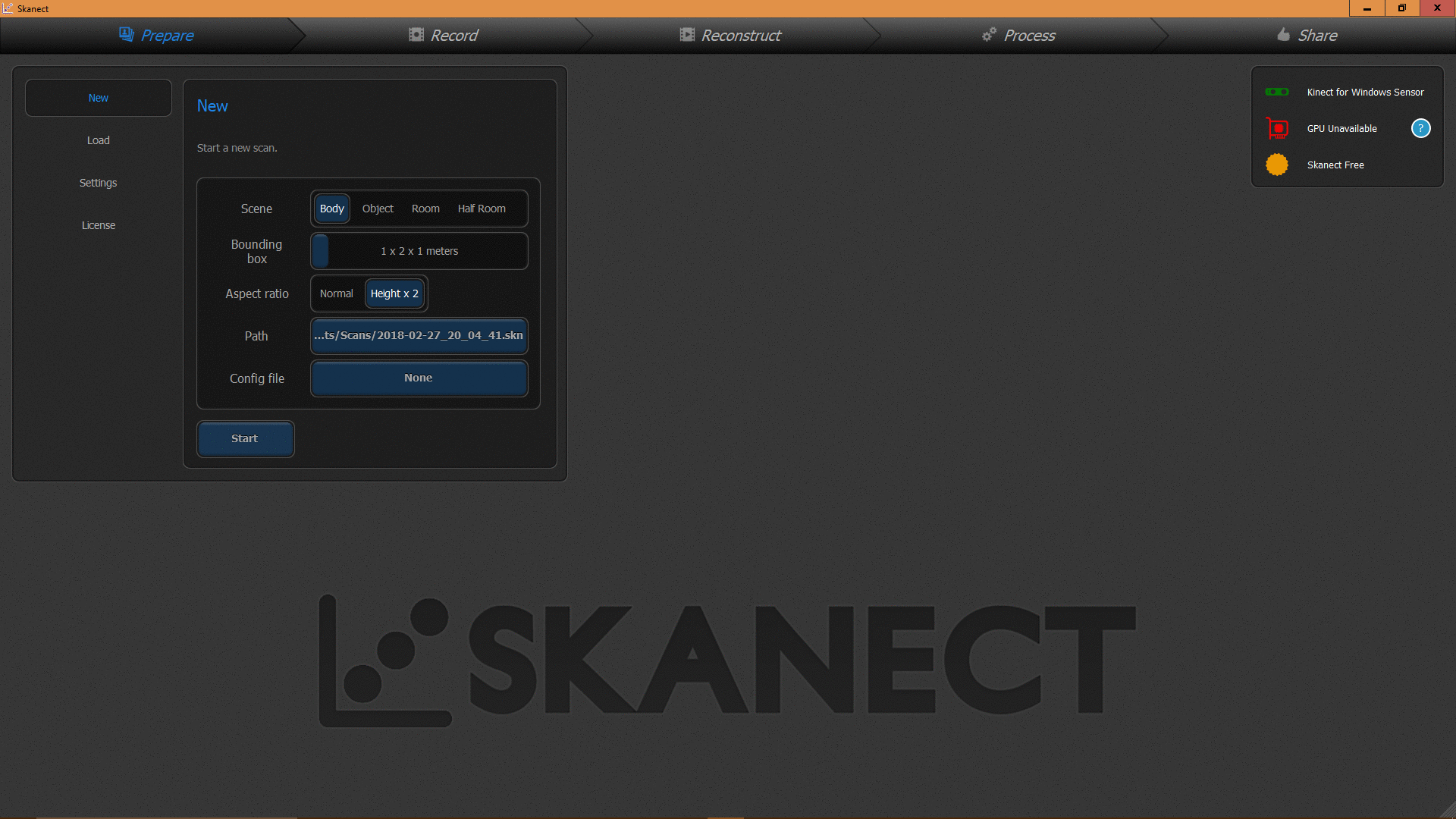Set aspect ratio to Normal
Screen dimensions: 1456x819
pos(336,293)
